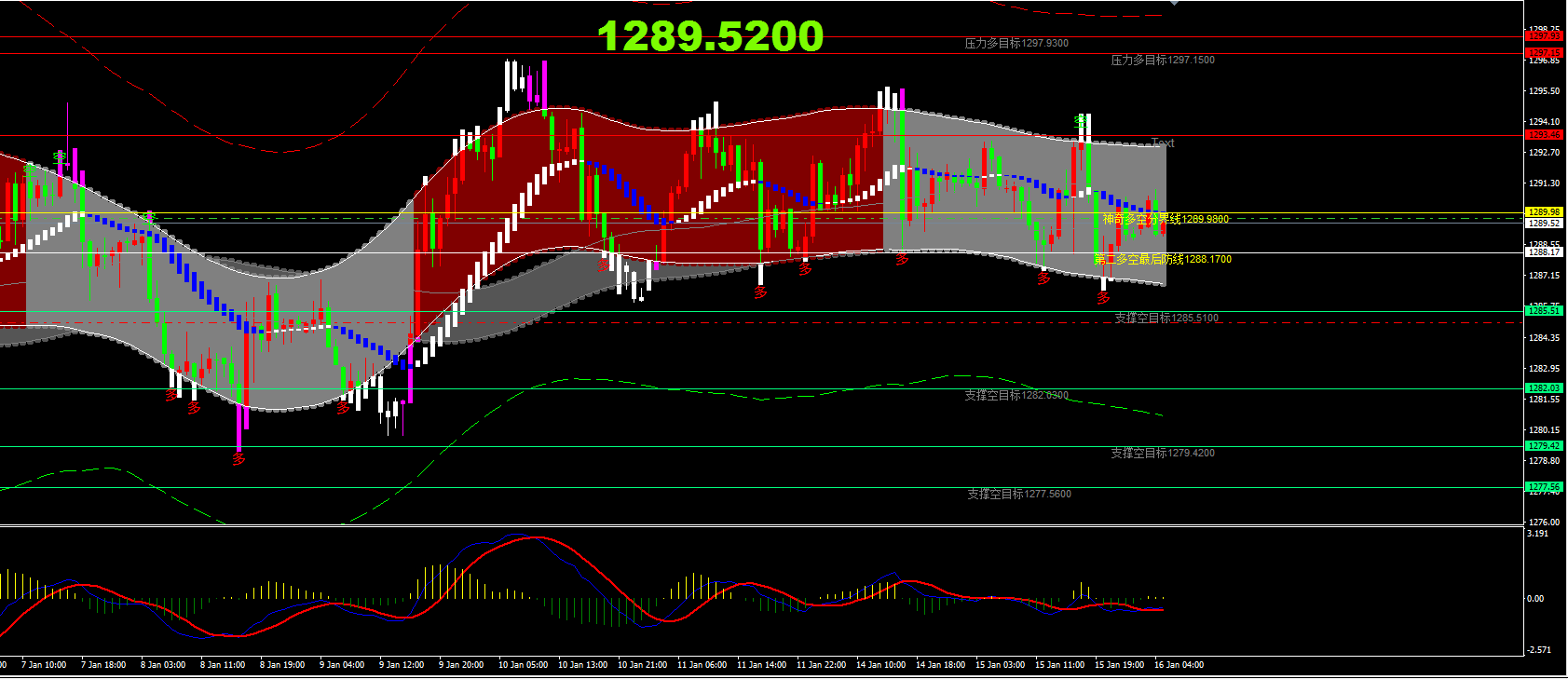Screen dimensions: 1568x679
Task: Click the white 1288.17 price tag on axis
Action: 1544,251
